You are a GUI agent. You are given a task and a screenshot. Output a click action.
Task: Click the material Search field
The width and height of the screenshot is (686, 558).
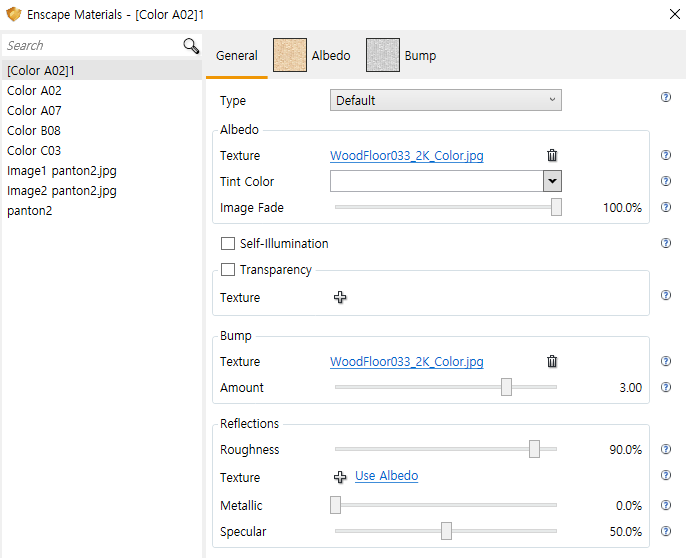tap(90, 46)
